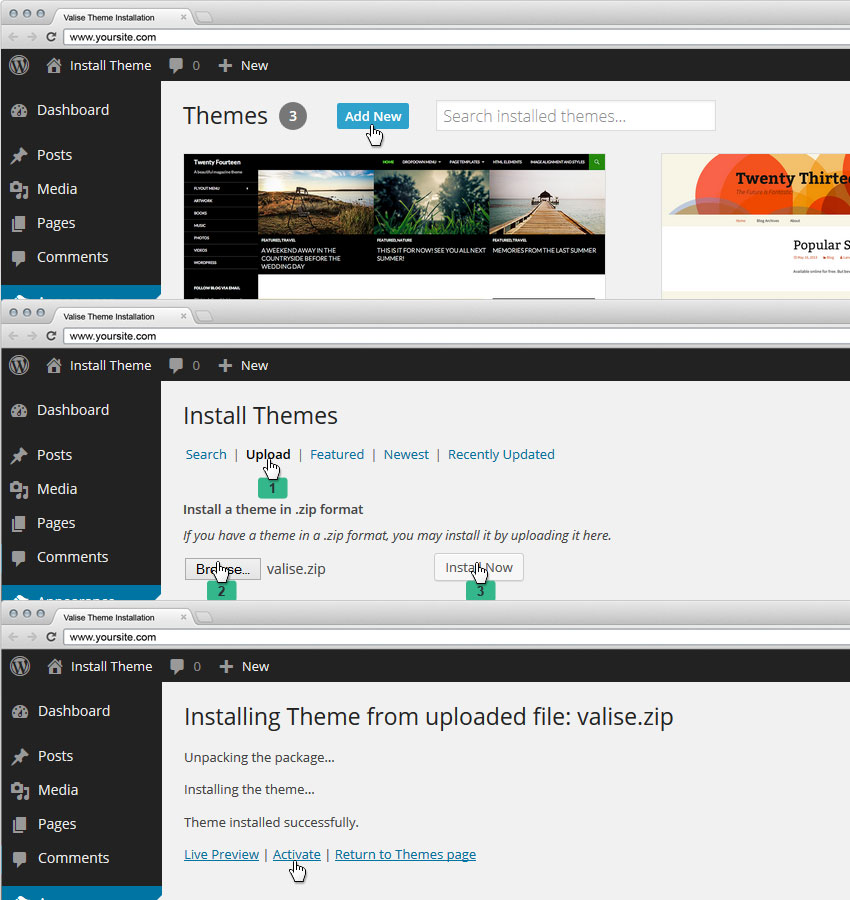The width and height of the screenshot is (850, 900).
Task: Click Comments icon in Install Themes sidebar
Action: [x=19, y=558]
